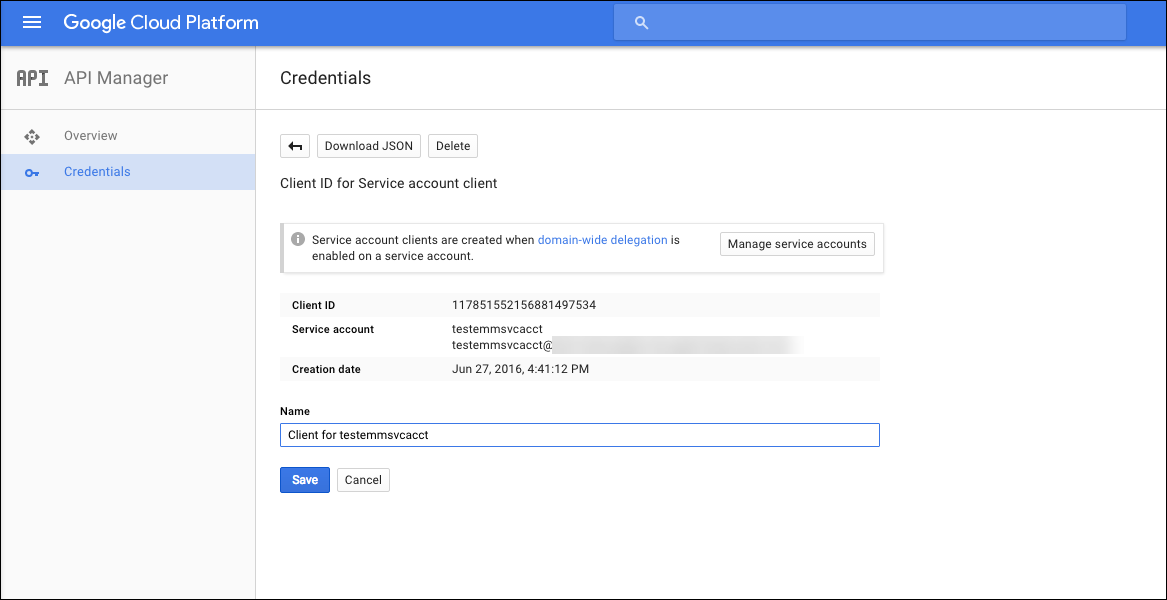Go back using the arrow button
This screenshot has width=1167, height=600.
pos(295,146)
